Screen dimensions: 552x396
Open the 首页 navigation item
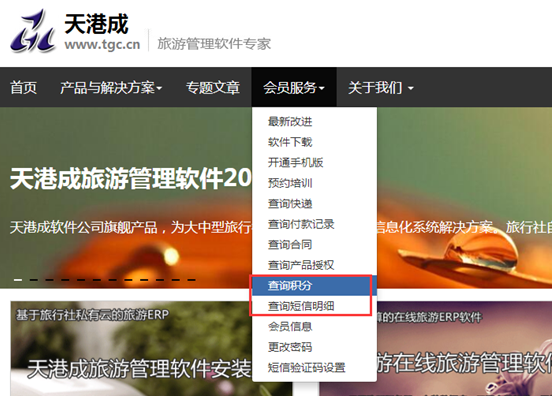tap(23, 87)
